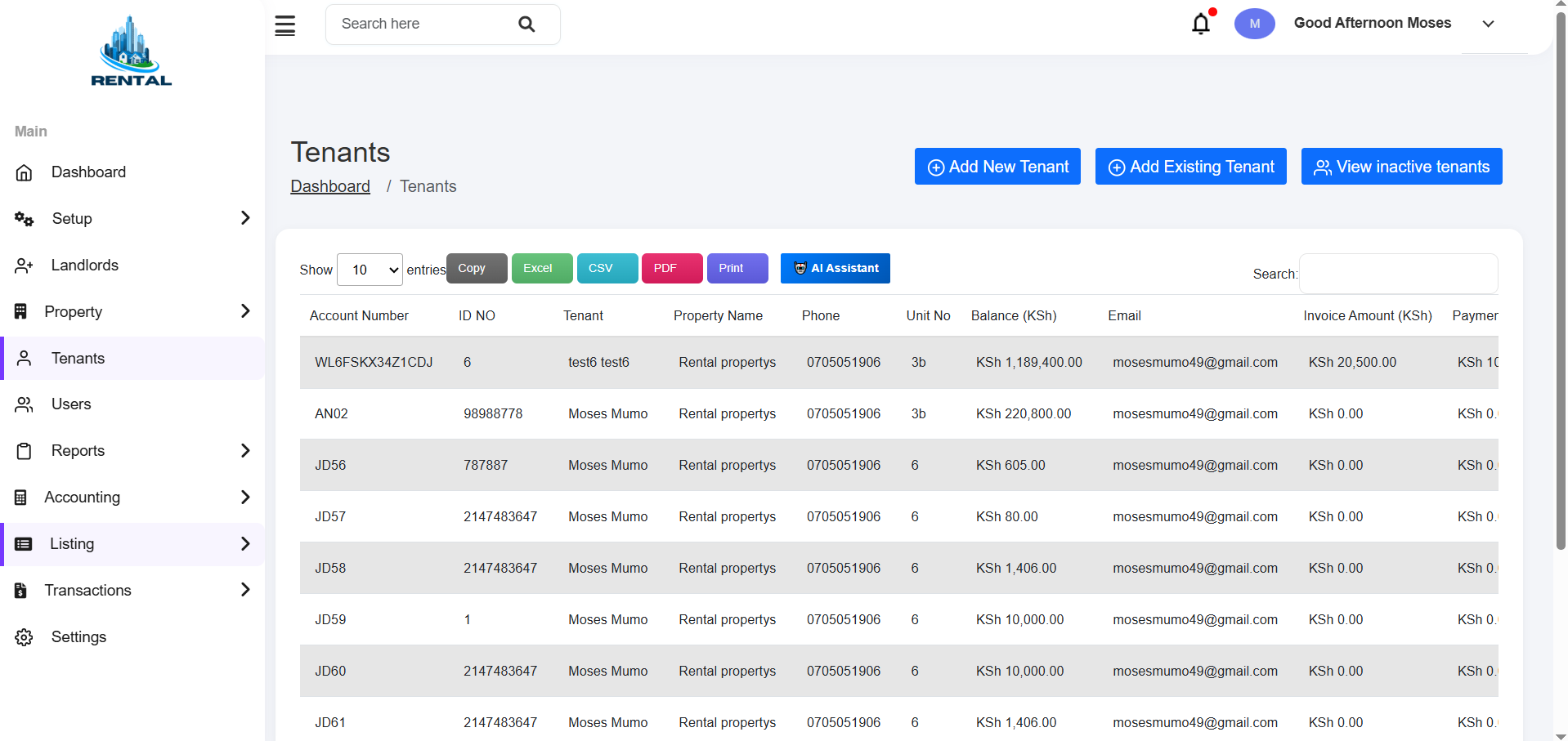Focus the table Search input field

(x=1398, y=274)
